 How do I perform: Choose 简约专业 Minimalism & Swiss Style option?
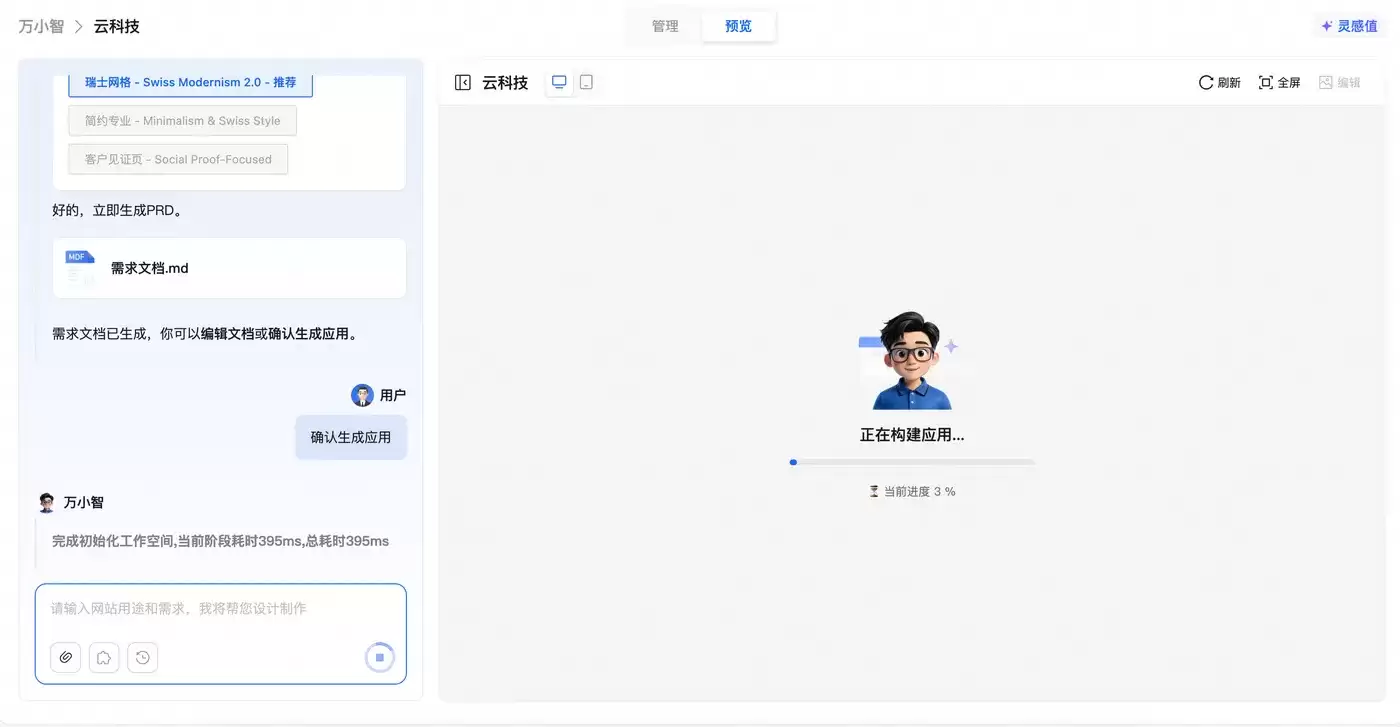pos(182,121)
